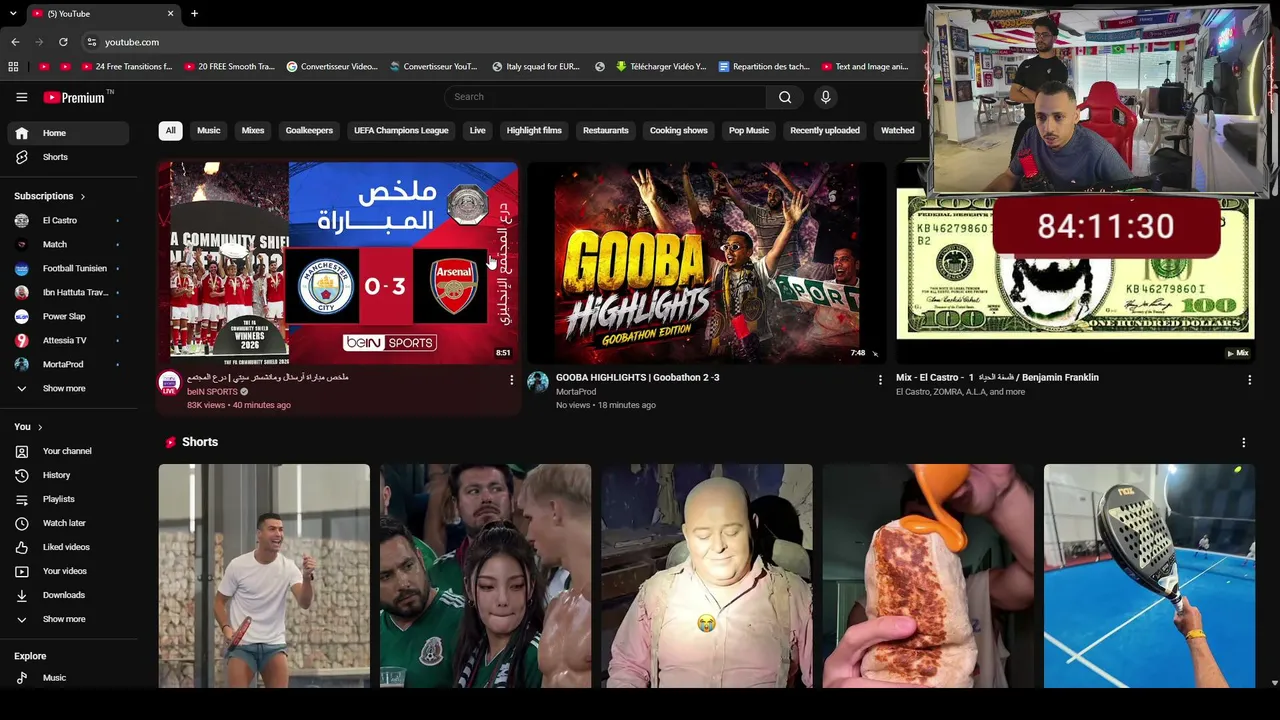Select the Restaurants filter chip
The image size is (1280, 720).
click(606, 130)
